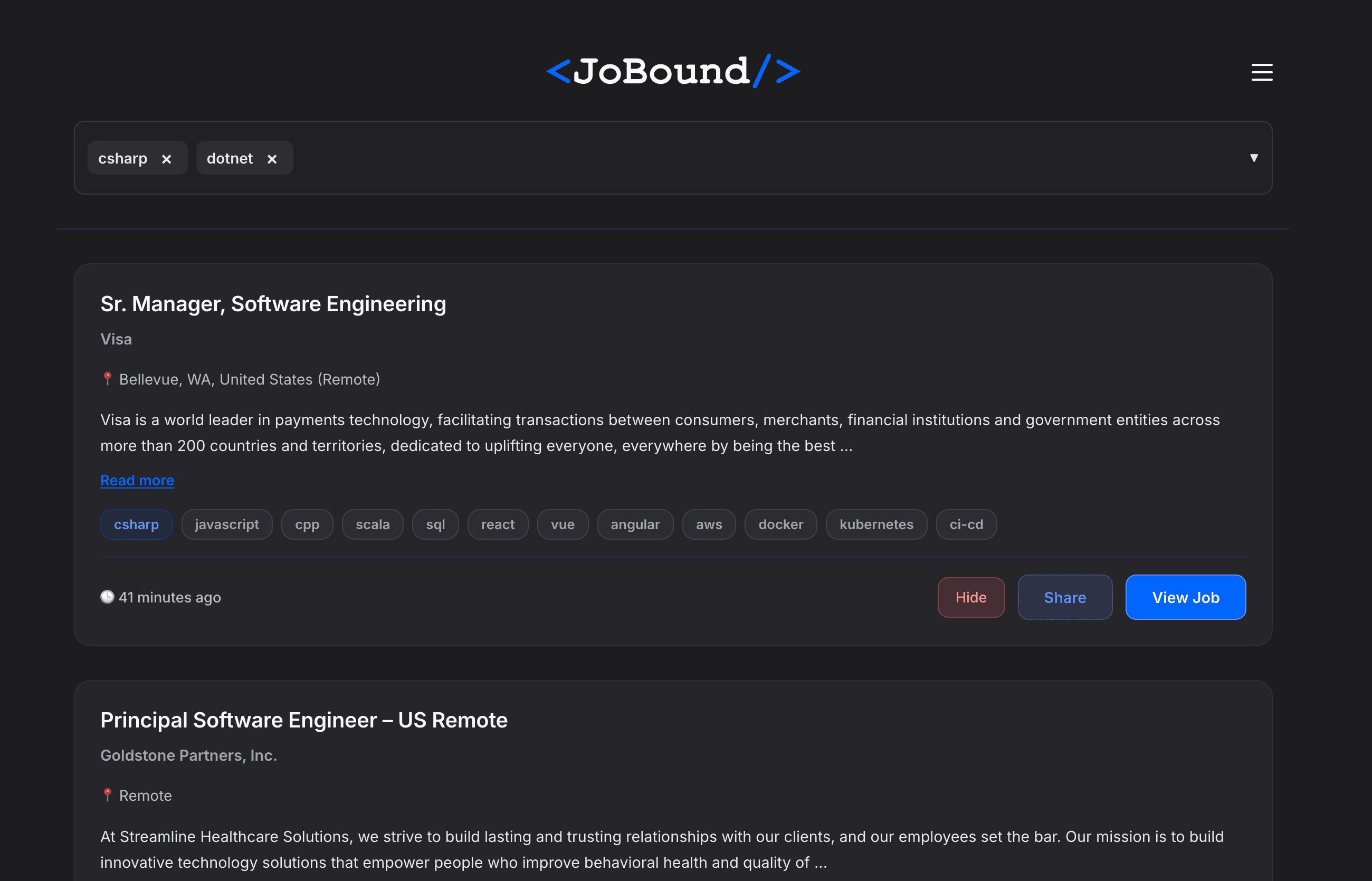Image resolution: width=1372 pixels, height=881 pixels.
Task: Remove the csharp filter tag
Action: point(167,158)
